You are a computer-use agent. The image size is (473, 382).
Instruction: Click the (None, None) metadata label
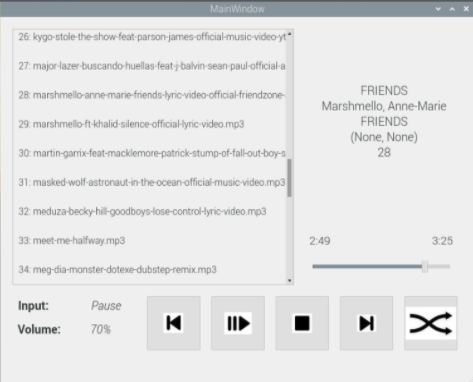tap(384, 137)
